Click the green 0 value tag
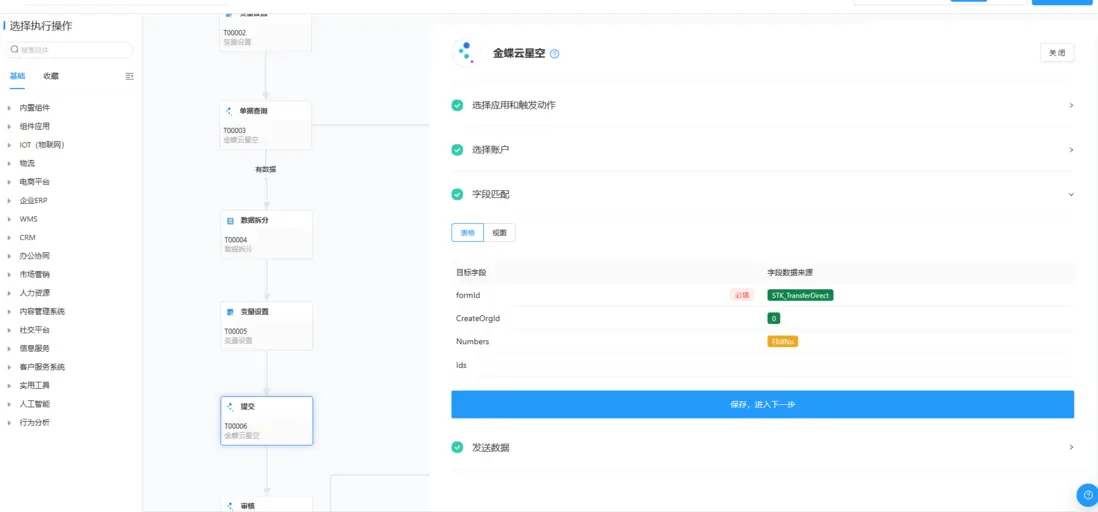The image size is (1098, 512). (x=774, y=318)
